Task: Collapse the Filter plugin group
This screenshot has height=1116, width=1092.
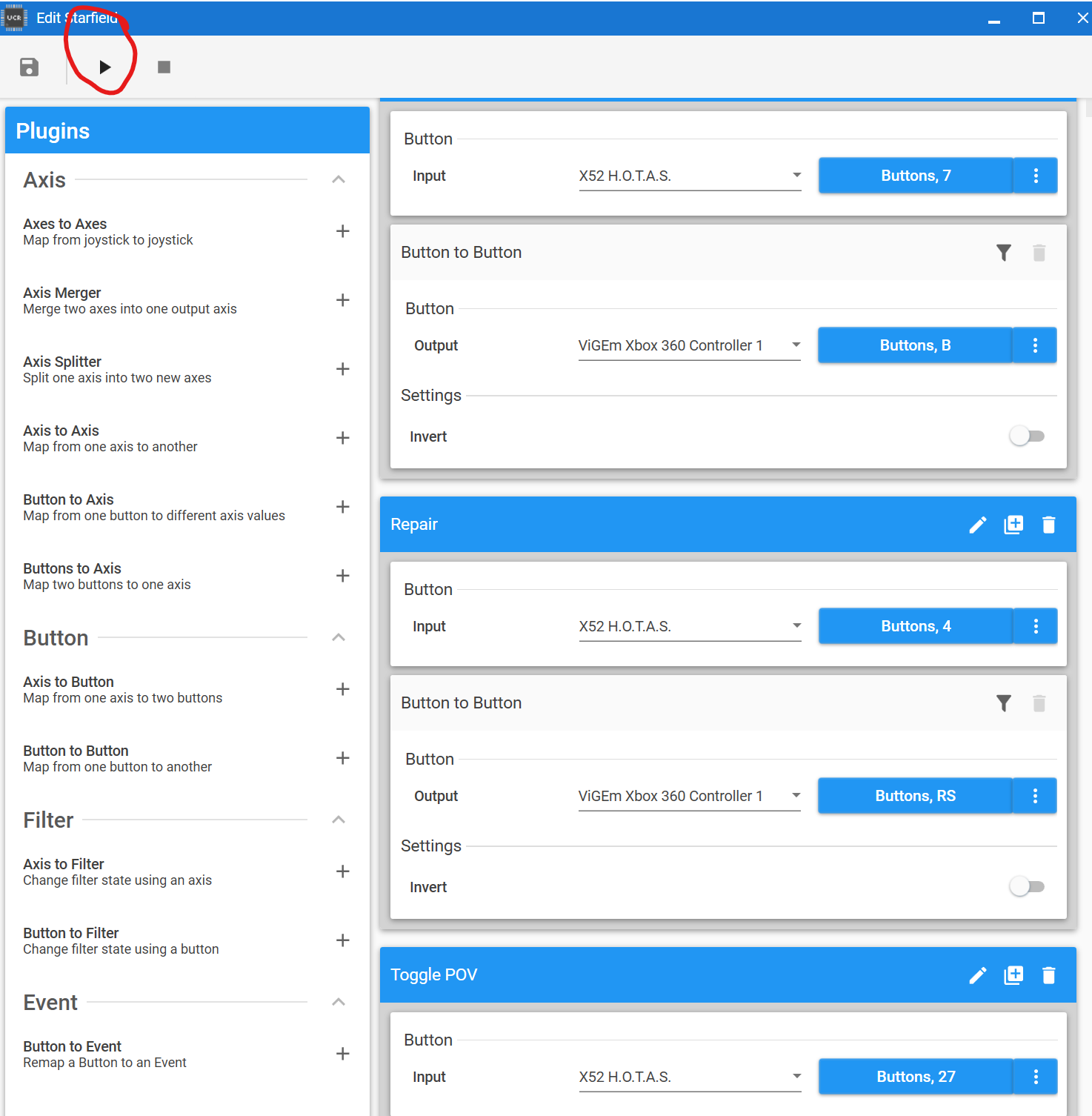Action: [x=339, y=820]
